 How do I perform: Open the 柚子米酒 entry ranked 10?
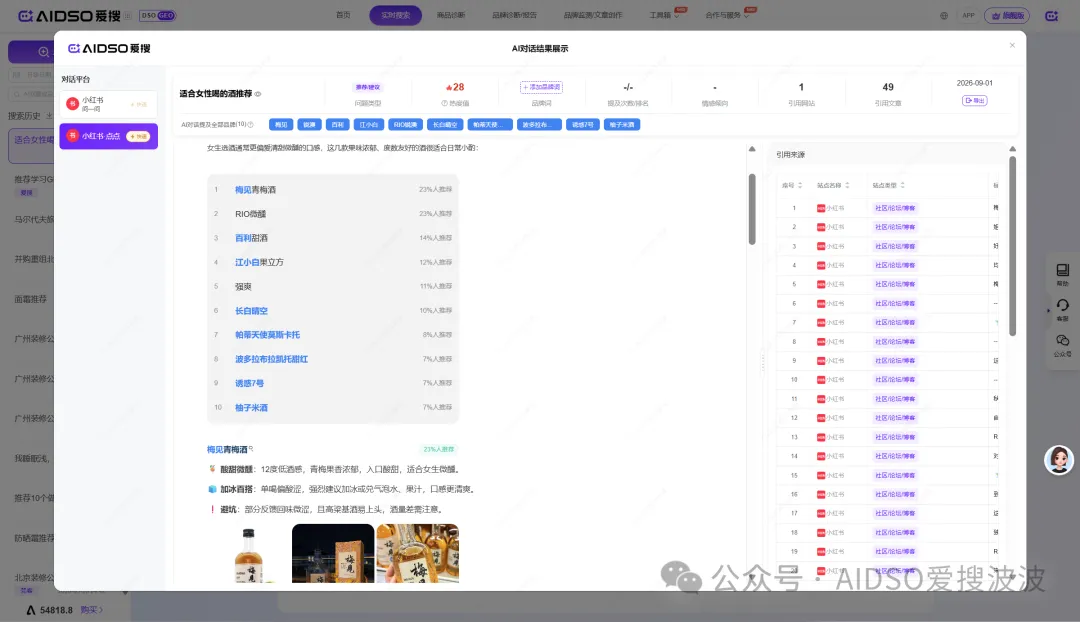click(251, 408)
